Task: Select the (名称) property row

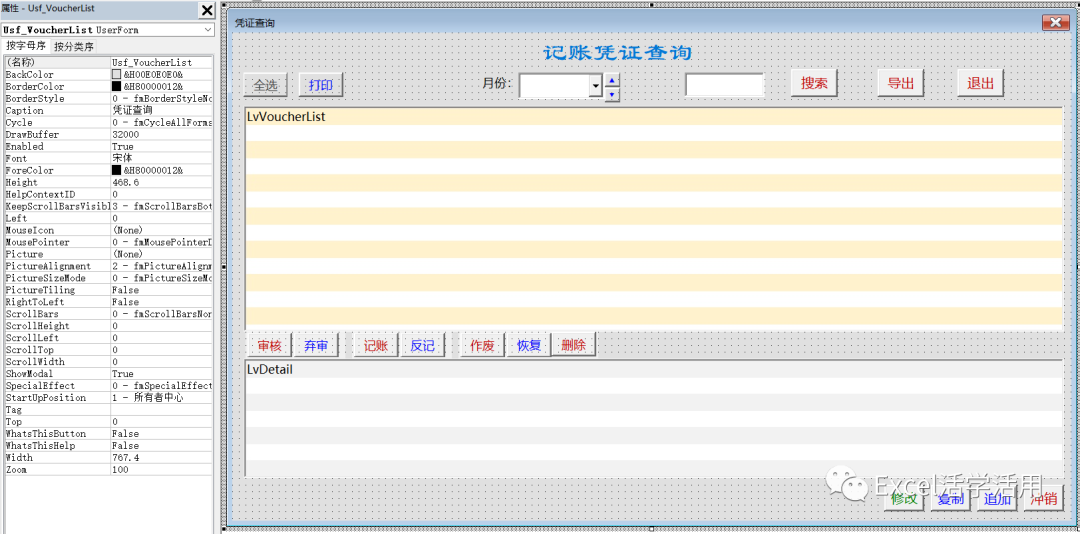Action: coord(108,63)
